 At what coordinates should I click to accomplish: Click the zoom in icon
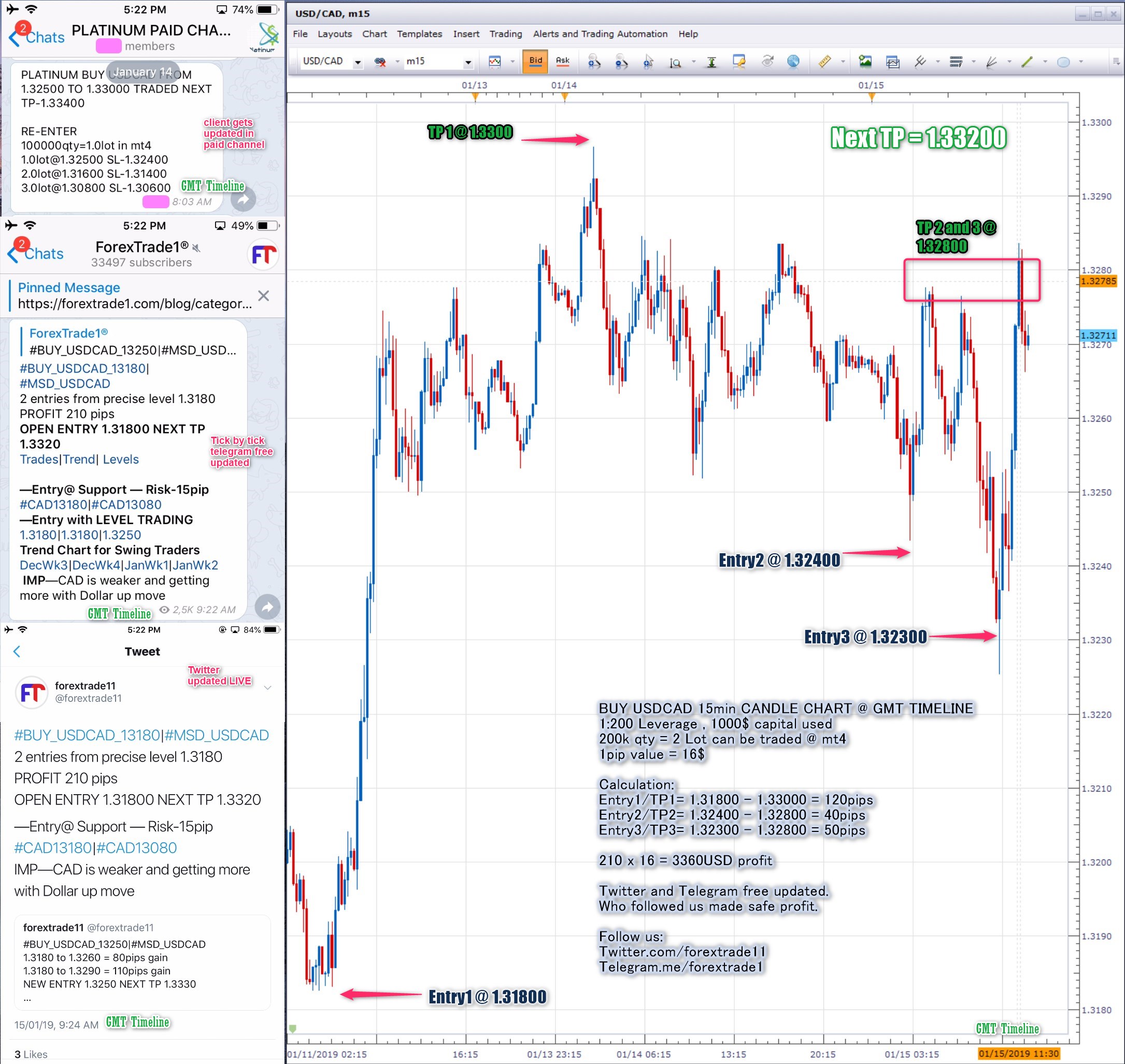(x=594, y=62)
